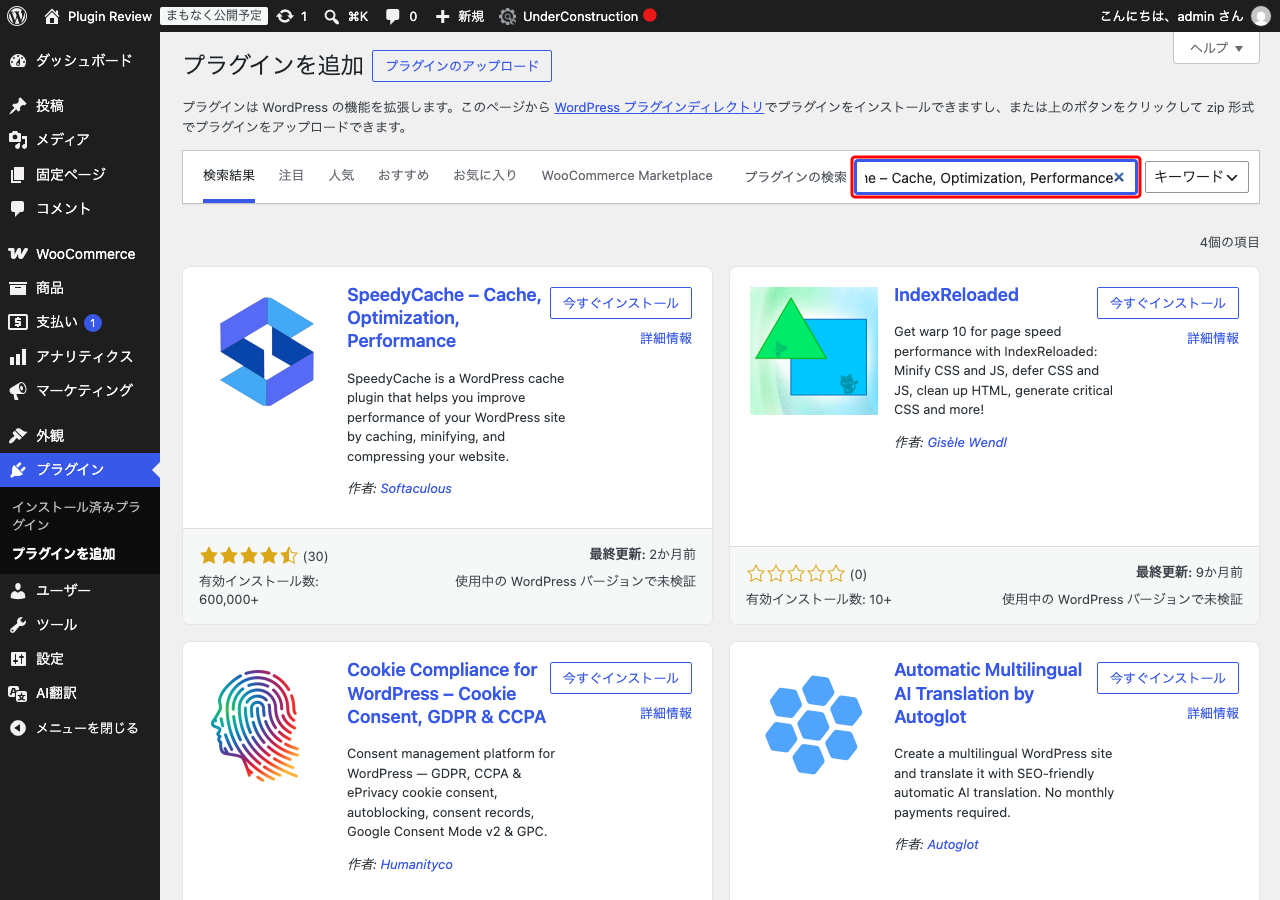Install SpeedyCache with 今すぐインストール
This screenshot has height=900, width=1280.
(x=621, y=303)
